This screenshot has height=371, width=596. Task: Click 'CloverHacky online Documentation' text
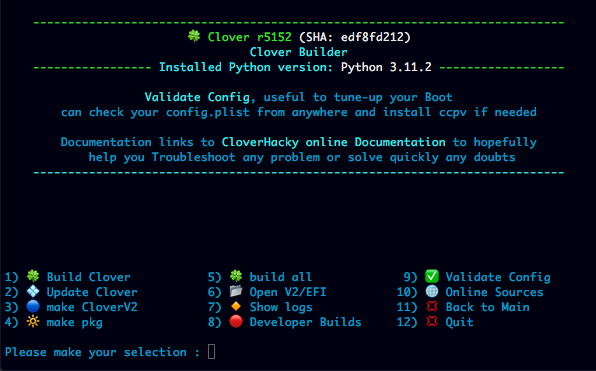334,142
